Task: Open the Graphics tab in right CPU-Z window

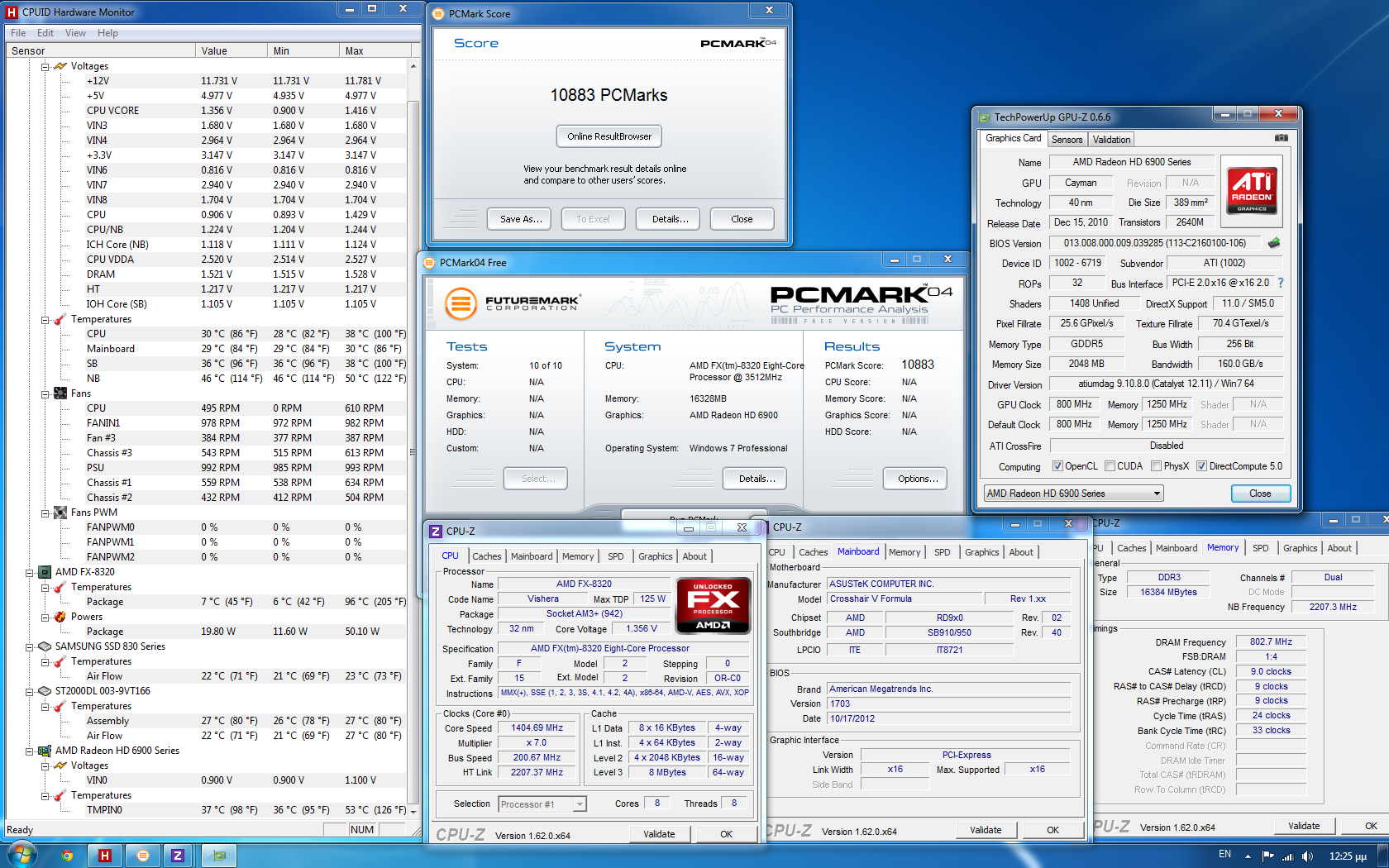Action: pyautogui.click(x=1300, y=548)
